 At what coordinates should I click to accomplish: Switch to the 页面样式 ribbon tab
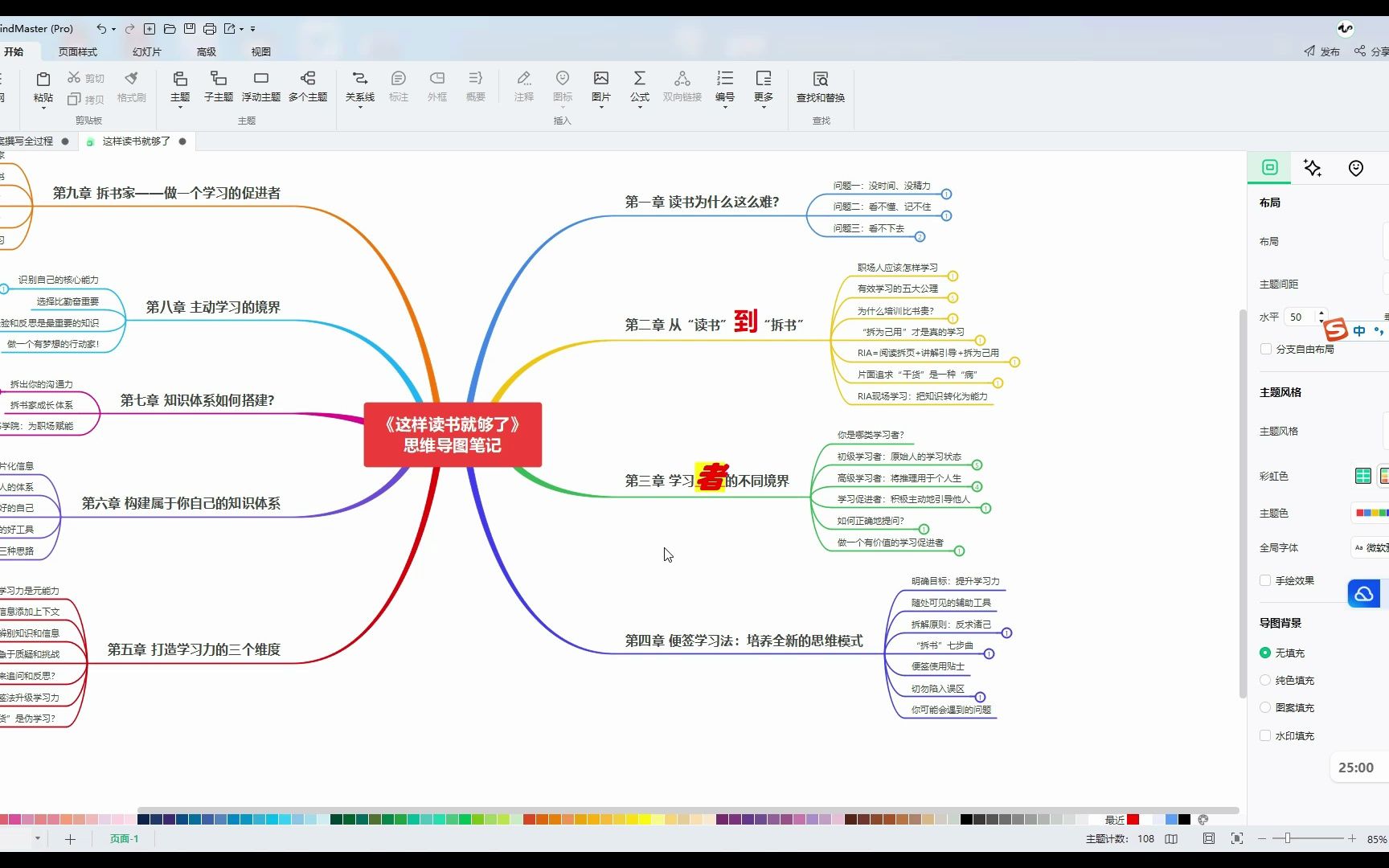click(x=78, y=51)
